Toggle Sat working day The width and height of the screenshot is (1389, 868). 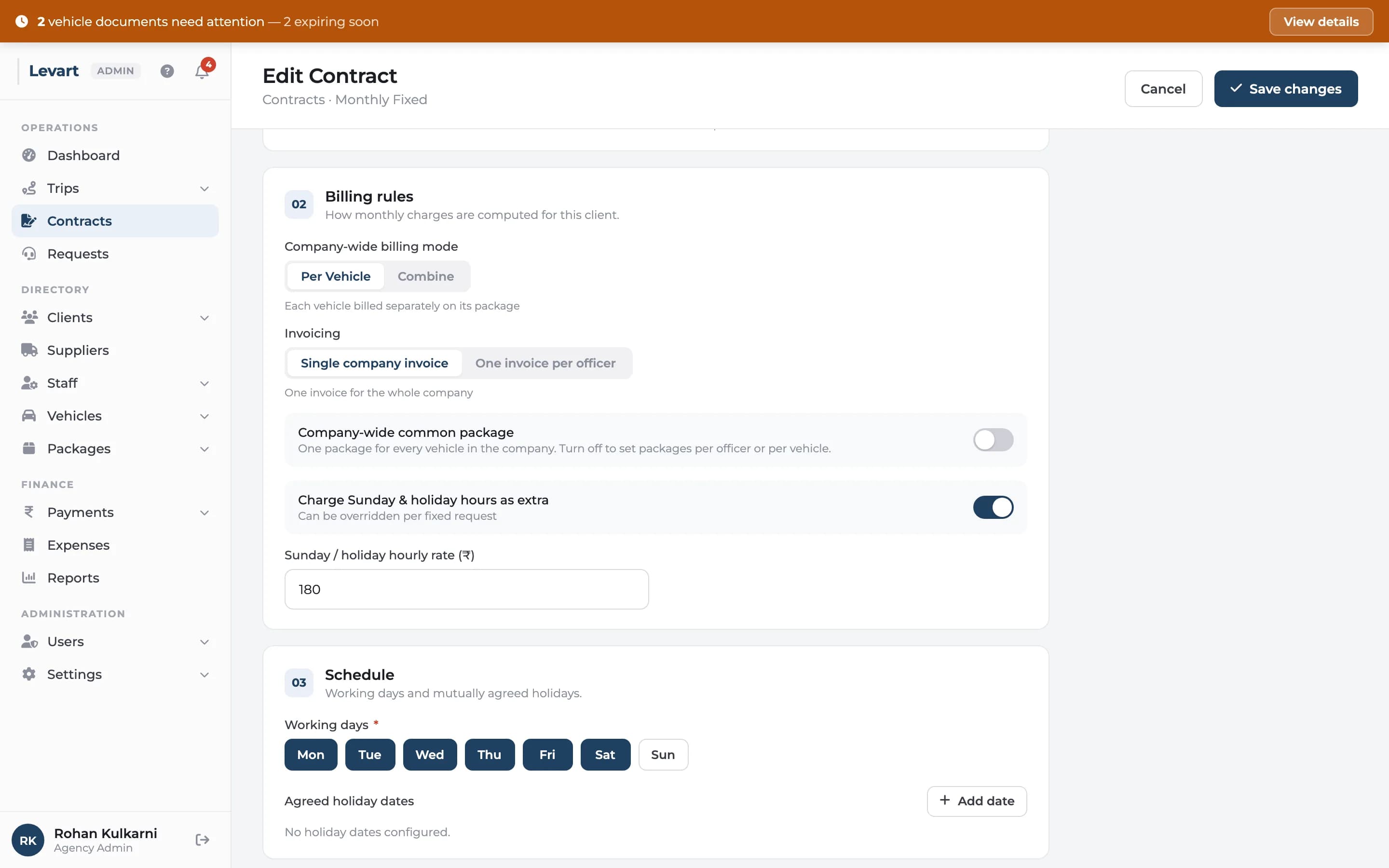[x=606, y=754]
